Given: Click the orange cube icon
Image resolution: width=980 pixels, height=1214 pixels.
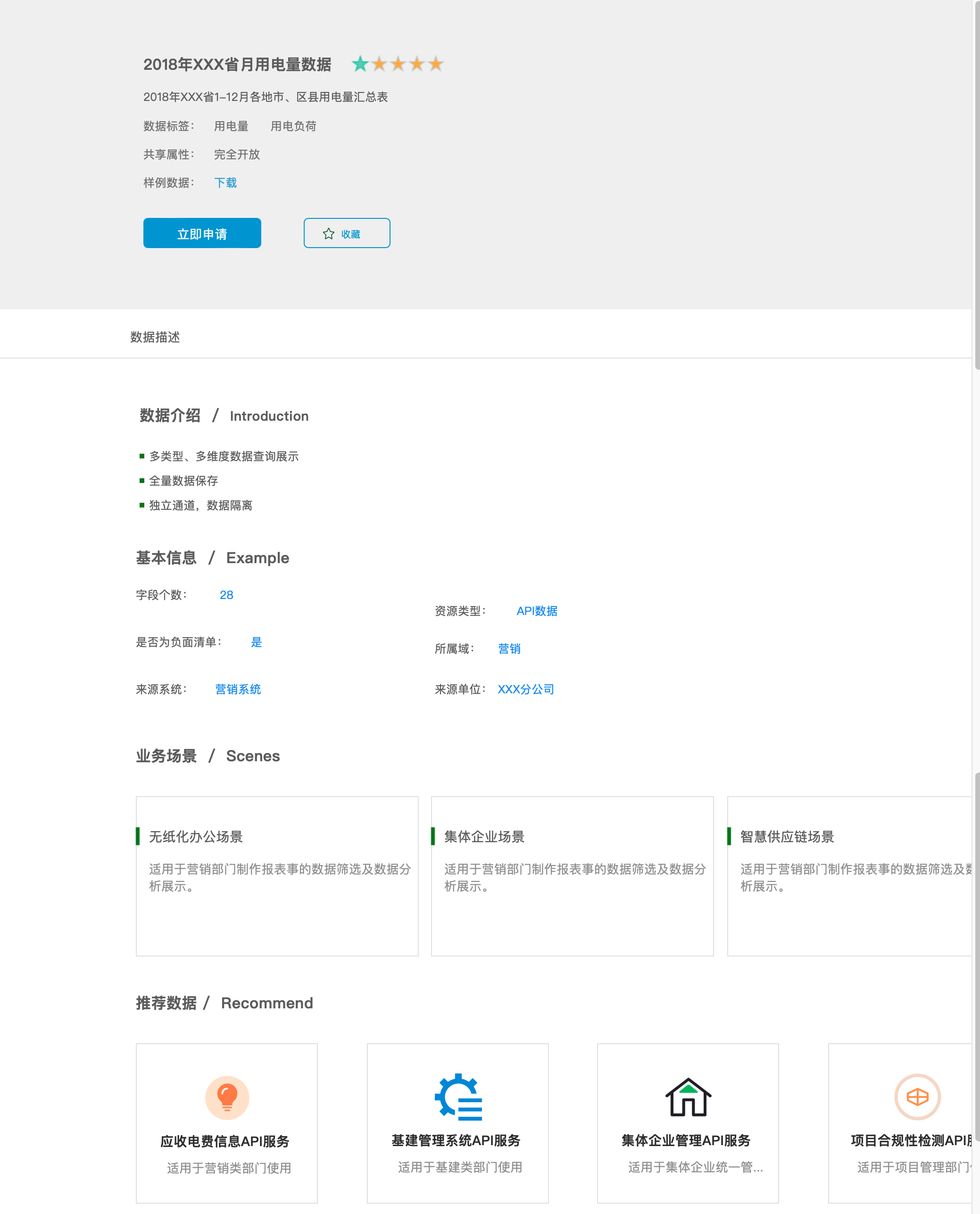Looking at the screenshot, I should [917, 1097].
